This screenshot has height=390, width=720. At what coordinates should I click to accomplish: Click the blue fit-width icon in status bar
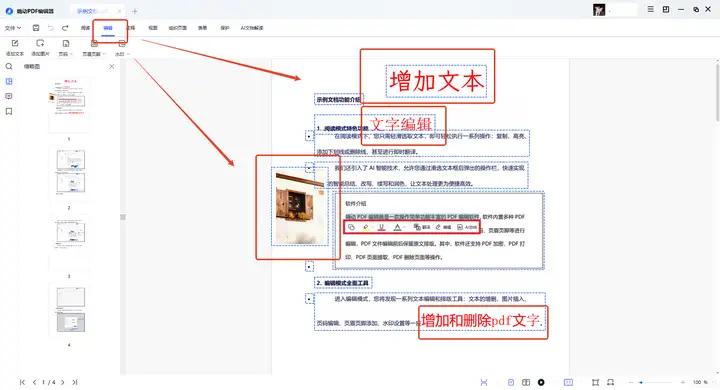[x=484, y=382]
